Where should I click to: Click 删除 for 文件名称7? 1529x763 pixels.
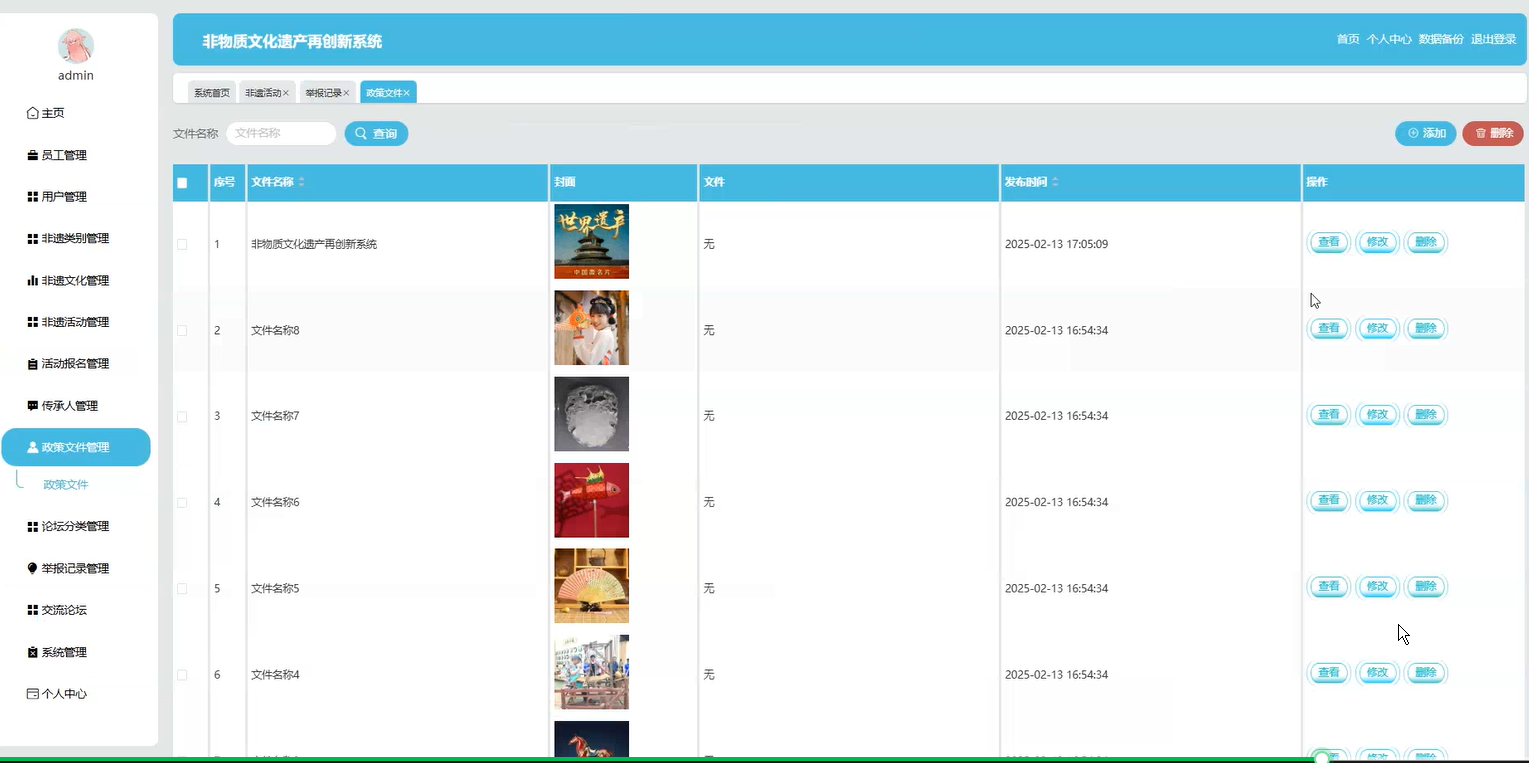tap(1427, 414)
